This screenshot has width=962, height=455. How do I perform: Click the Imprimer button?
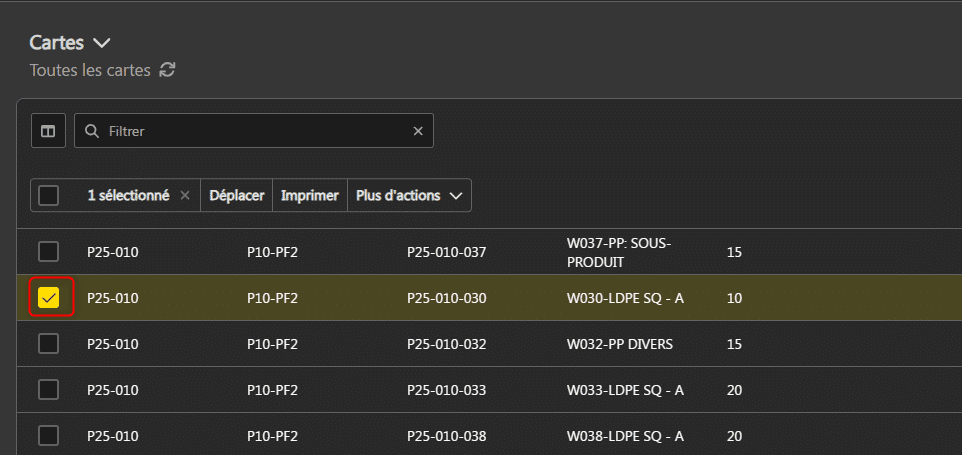pos(309,196)
